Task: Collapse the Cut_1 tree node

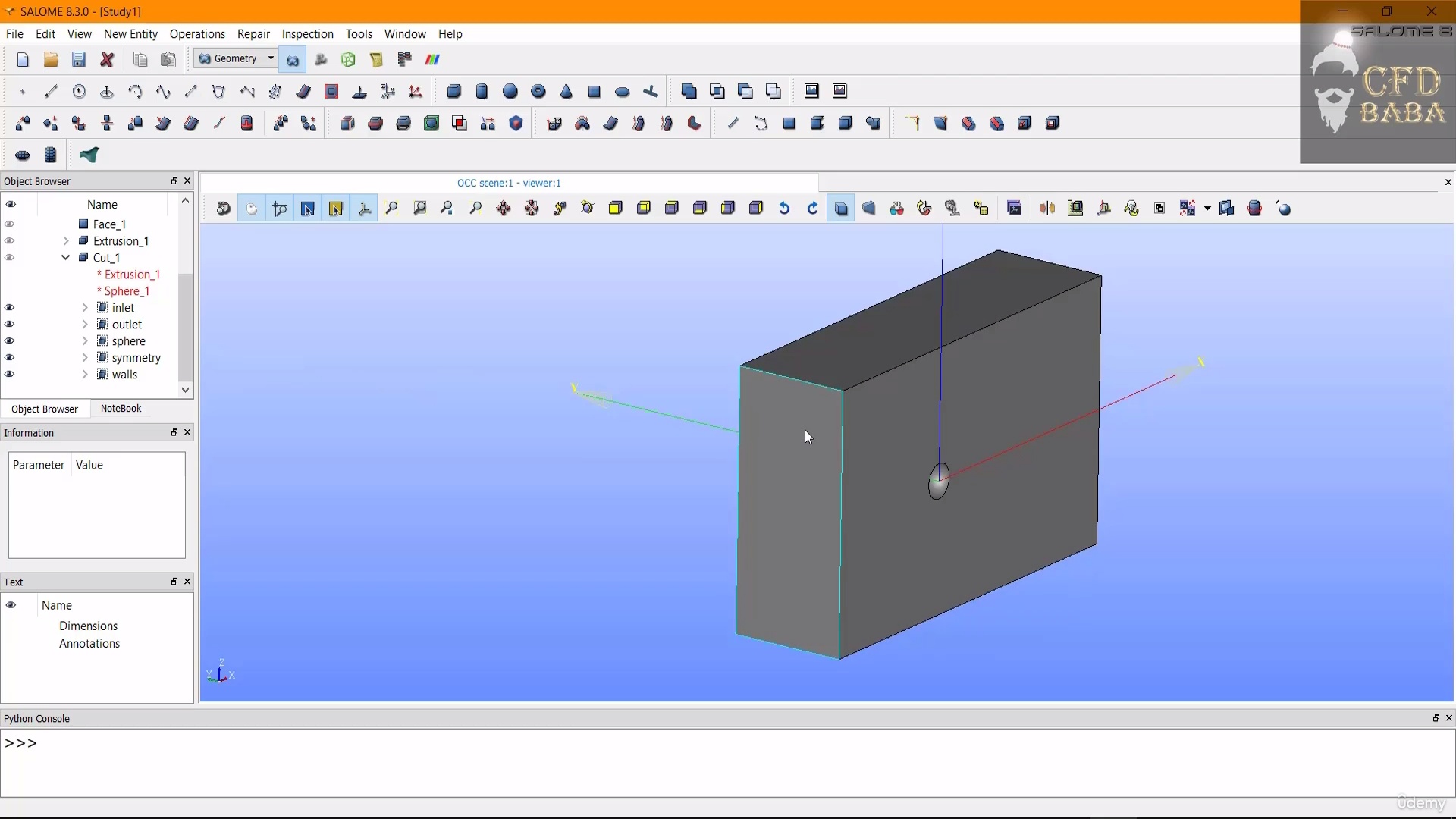Action: (x=66, y=258)
